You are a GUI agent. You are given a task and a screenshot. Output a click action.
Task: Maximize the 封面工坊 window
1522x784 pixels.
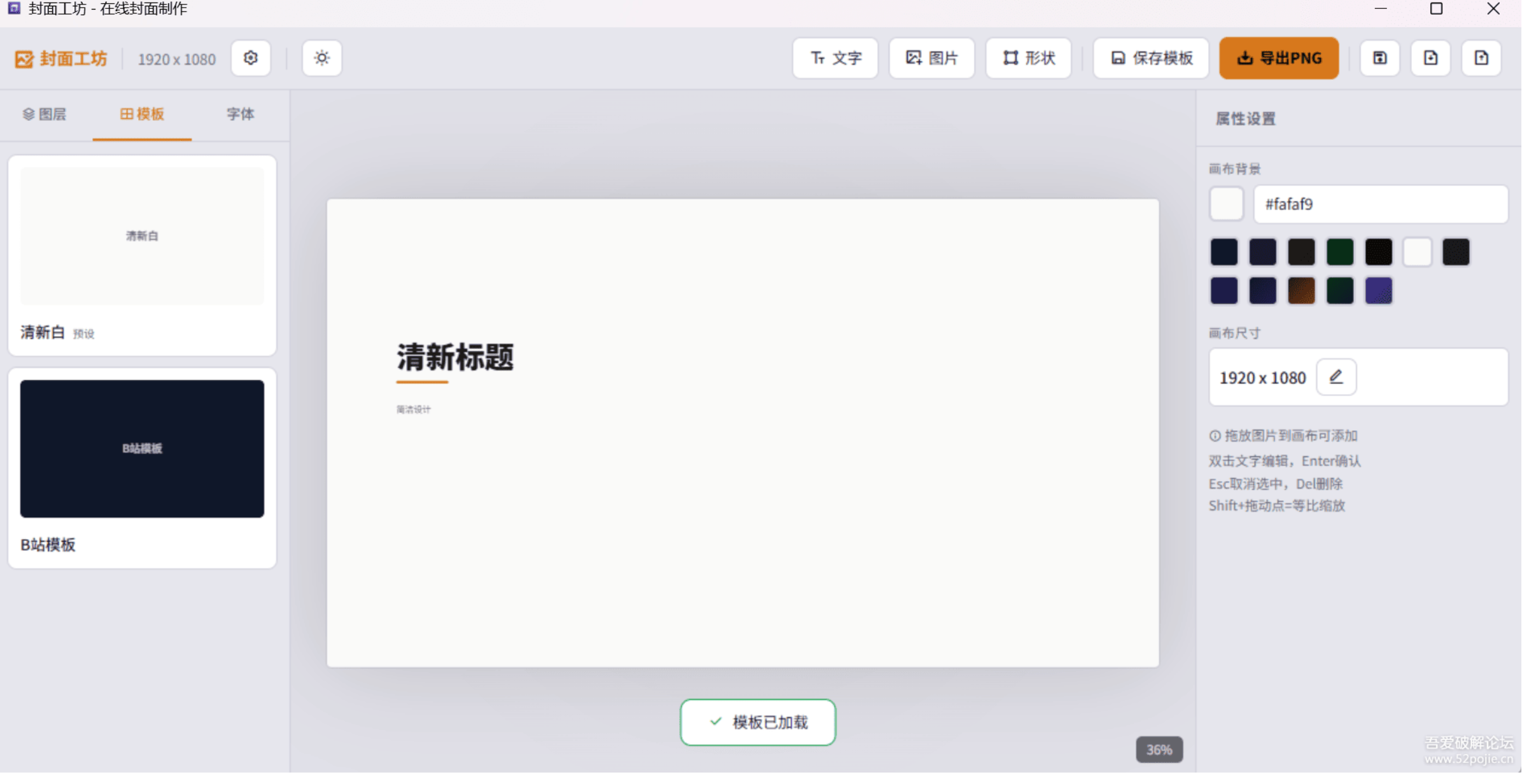tap(1437, 9)
